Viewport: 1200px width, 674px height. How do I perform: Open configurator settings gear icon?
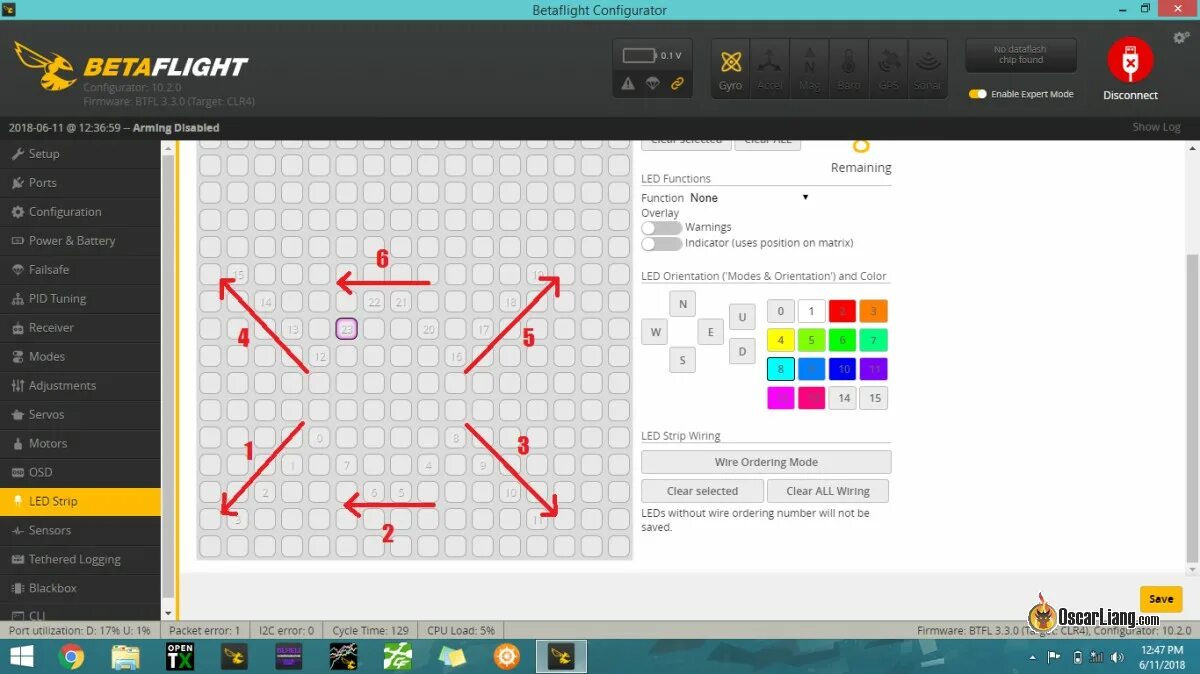(1181, 37)
